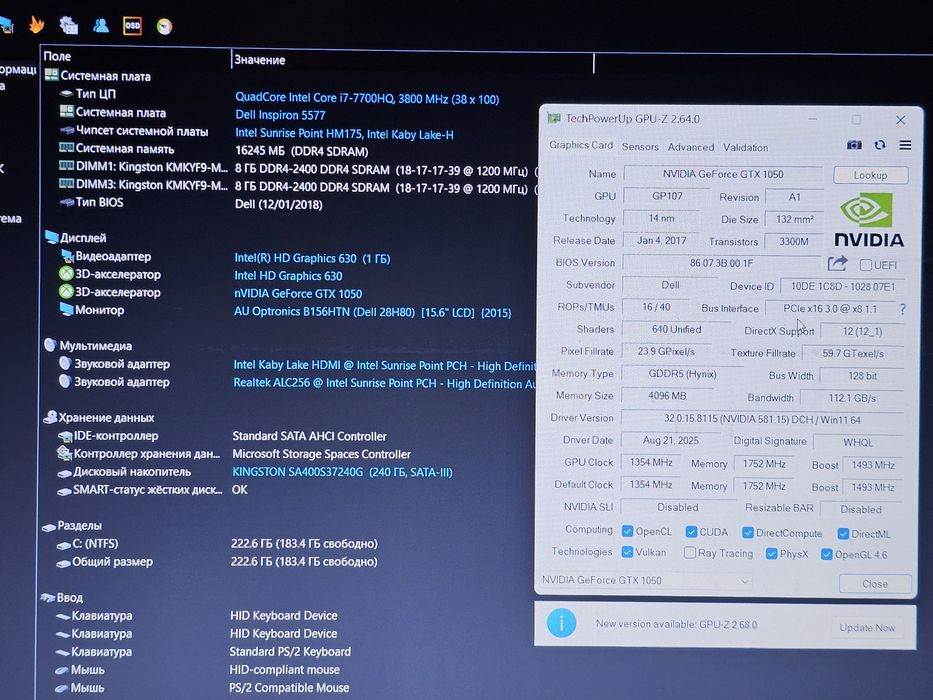This screenshot has width=933, height=700.
Task: Click the Дисковый накопитель row icon
Action: click(x=64, y=473)
